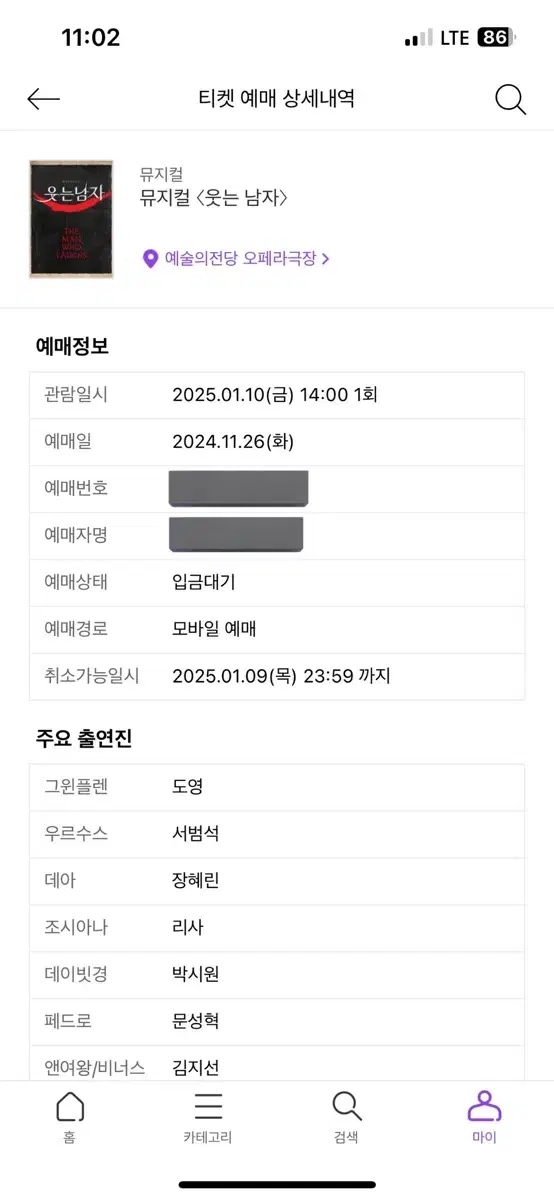Viewport: 554px width, 1200px height.
Task: Tap 취소가능일시 2025.01.09 row
Action: [277, 676]
